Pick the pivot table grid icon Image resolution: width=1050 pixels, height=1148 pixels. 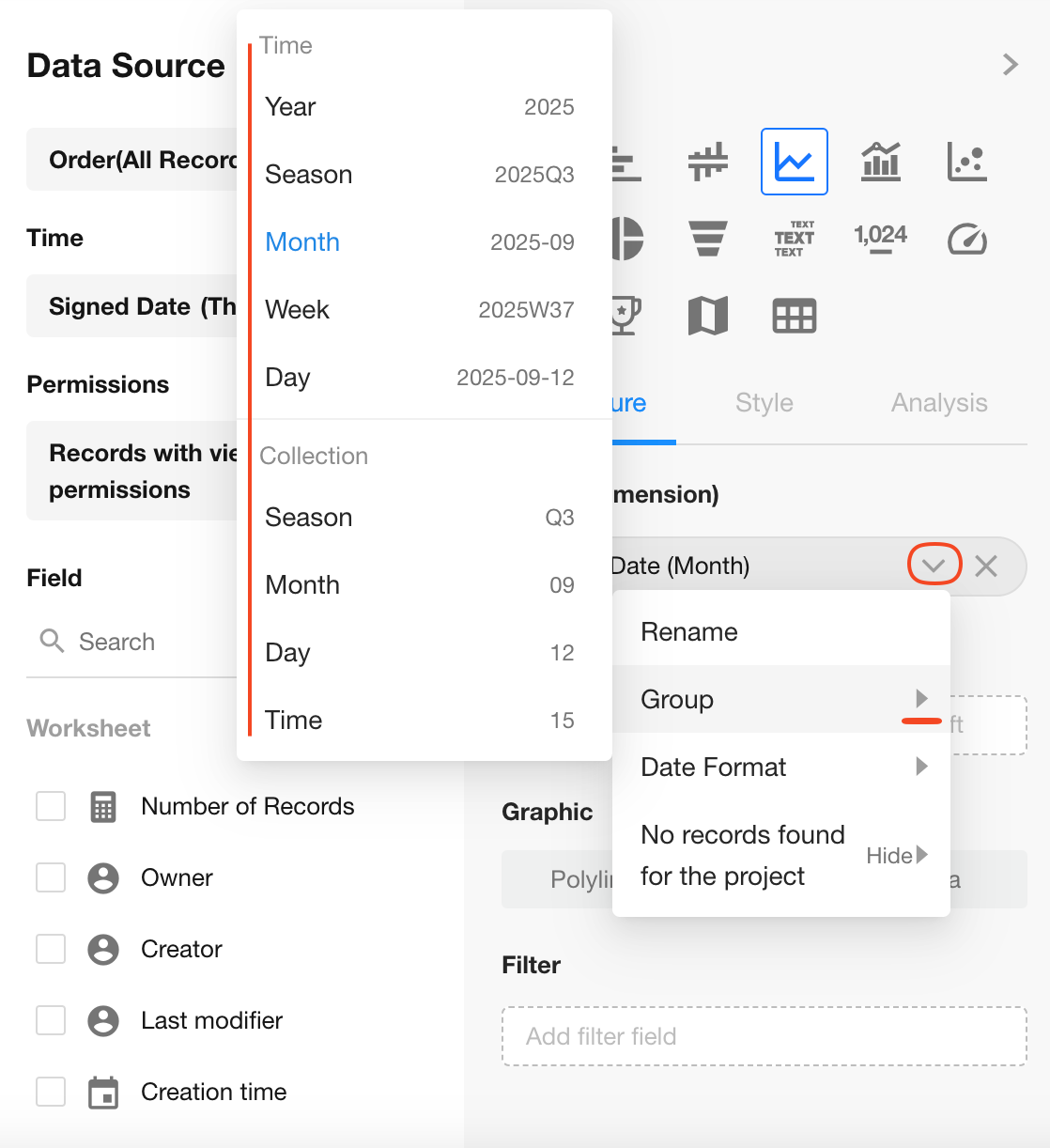(x=794, y=316)
